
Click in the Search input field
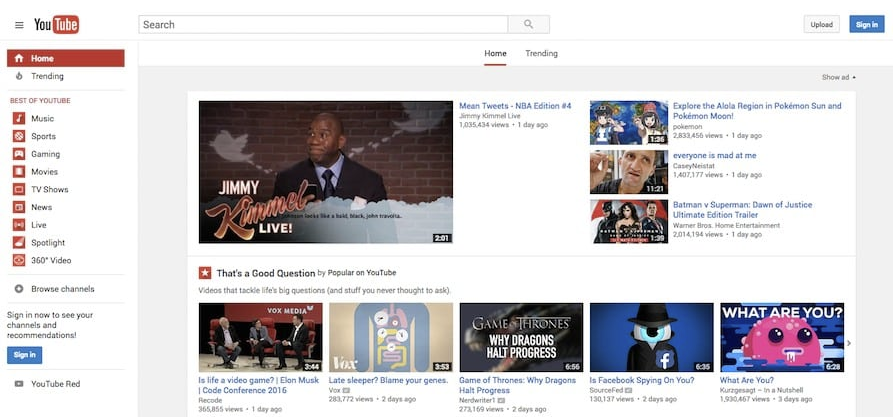323,24
